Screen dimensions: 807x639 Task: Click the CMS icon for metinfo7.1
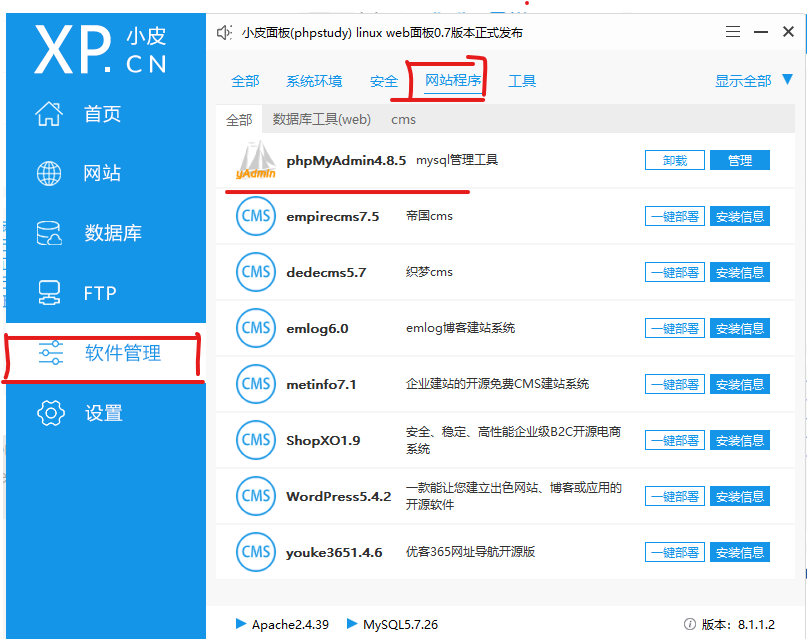[256, 384]
